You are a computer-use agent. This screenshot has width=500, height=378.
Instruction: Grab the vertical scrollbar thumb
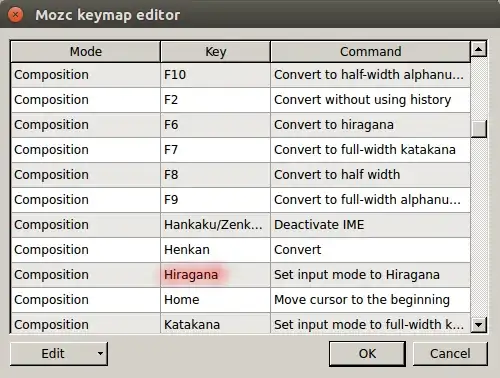479,129
